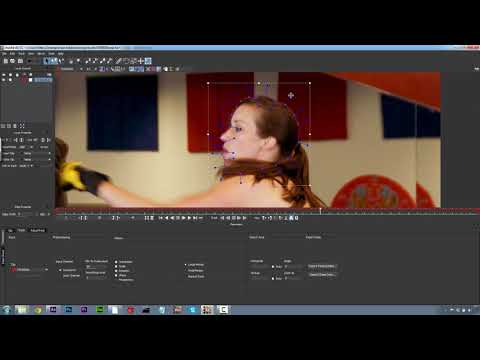Click the New Project toolbar icon

(x=5, y=61)
